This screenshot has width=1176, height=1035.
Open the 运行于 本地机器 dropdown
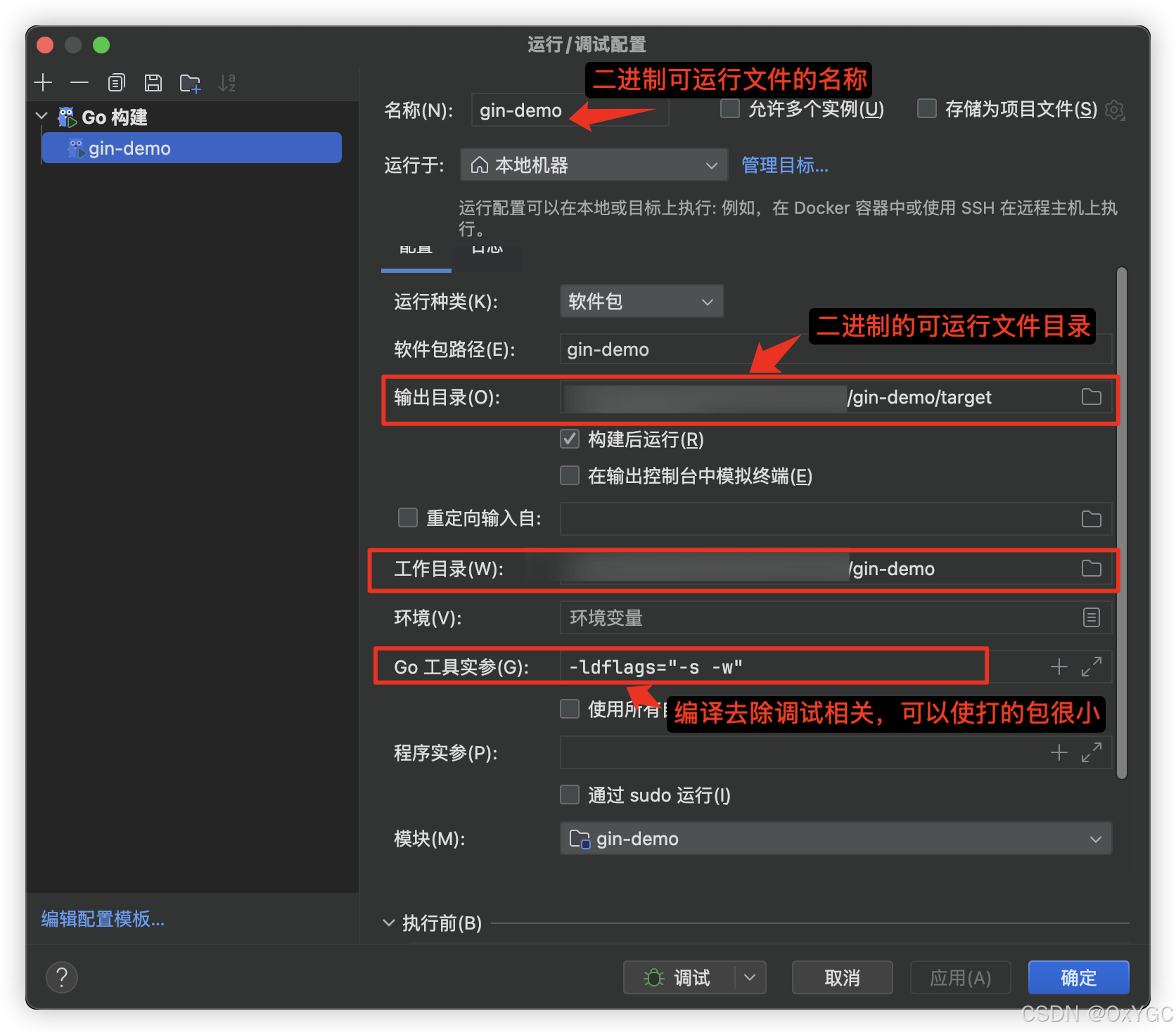[x=594, y=165]
